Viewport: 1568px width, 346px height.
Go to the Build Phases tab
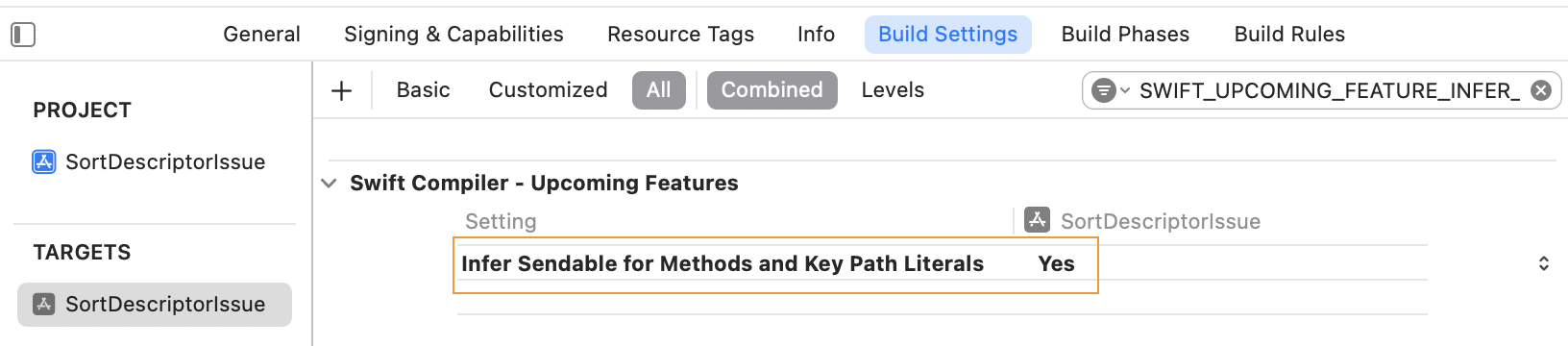tap(1125, 34)
